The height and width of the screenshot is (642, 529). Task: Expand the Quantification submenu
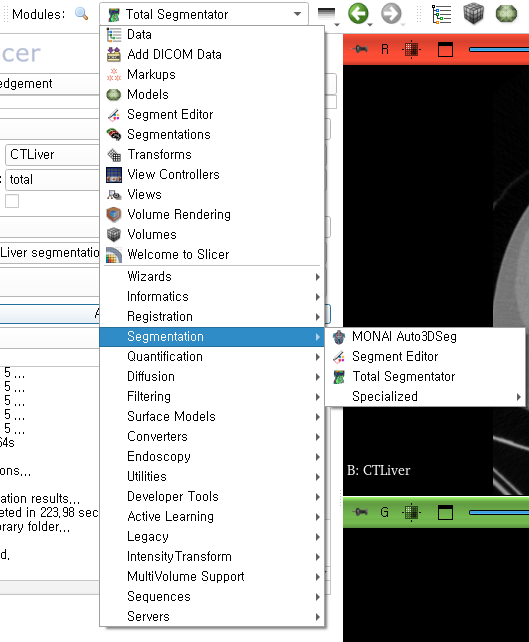212,357
